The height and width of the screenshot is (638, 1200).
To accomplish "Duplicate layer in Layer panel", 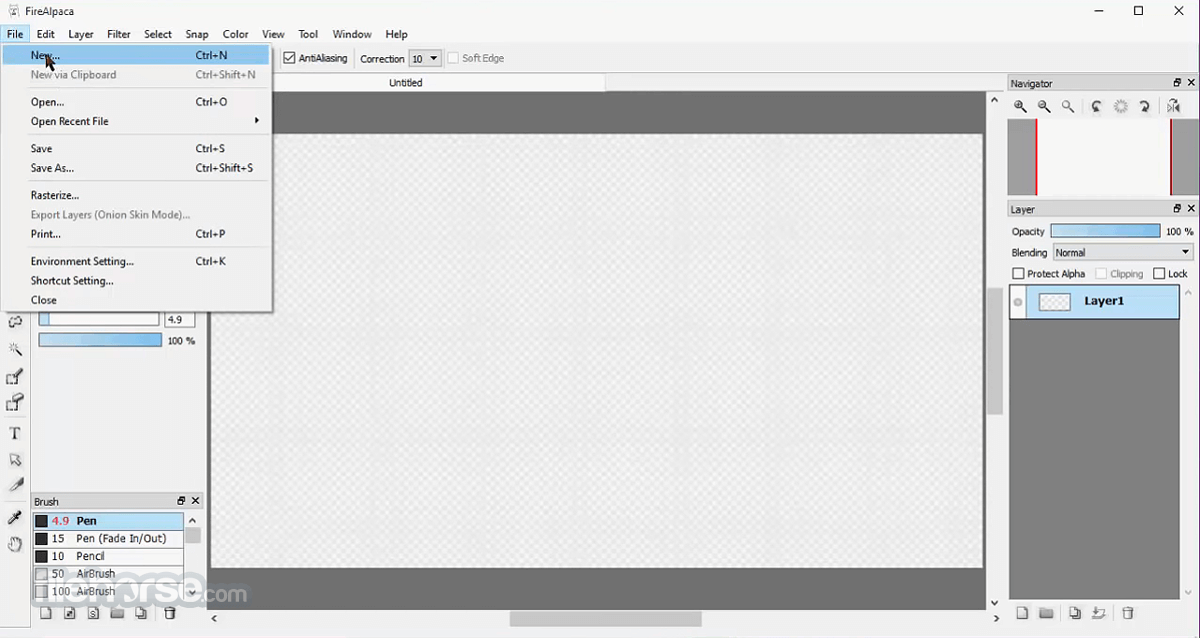I will click(x=1075, y=613).
